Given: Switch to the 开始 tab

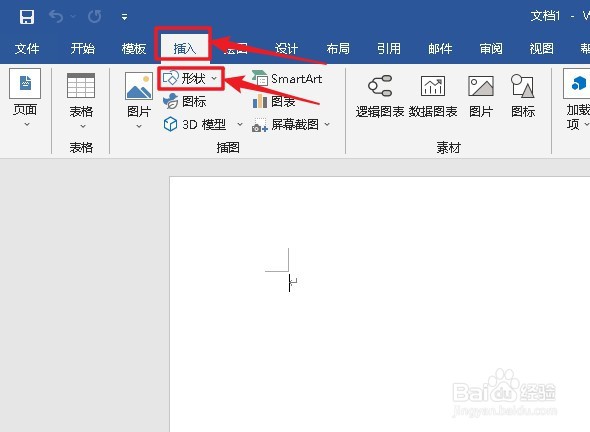Looking at the screenshot, I should click(x=83, y=49).
